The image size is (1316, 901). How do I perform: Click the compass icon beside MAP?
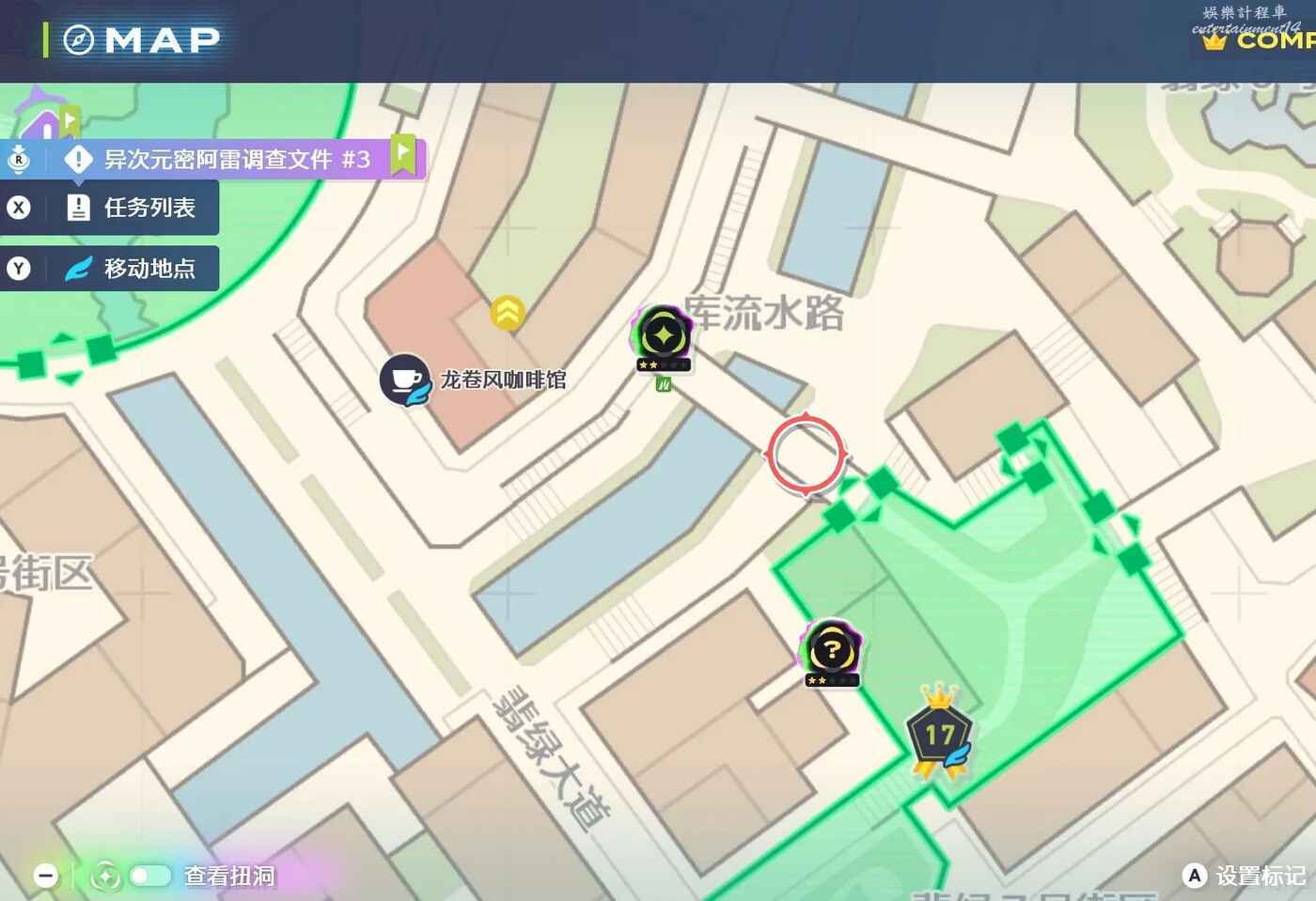click(x=79, y=39)
